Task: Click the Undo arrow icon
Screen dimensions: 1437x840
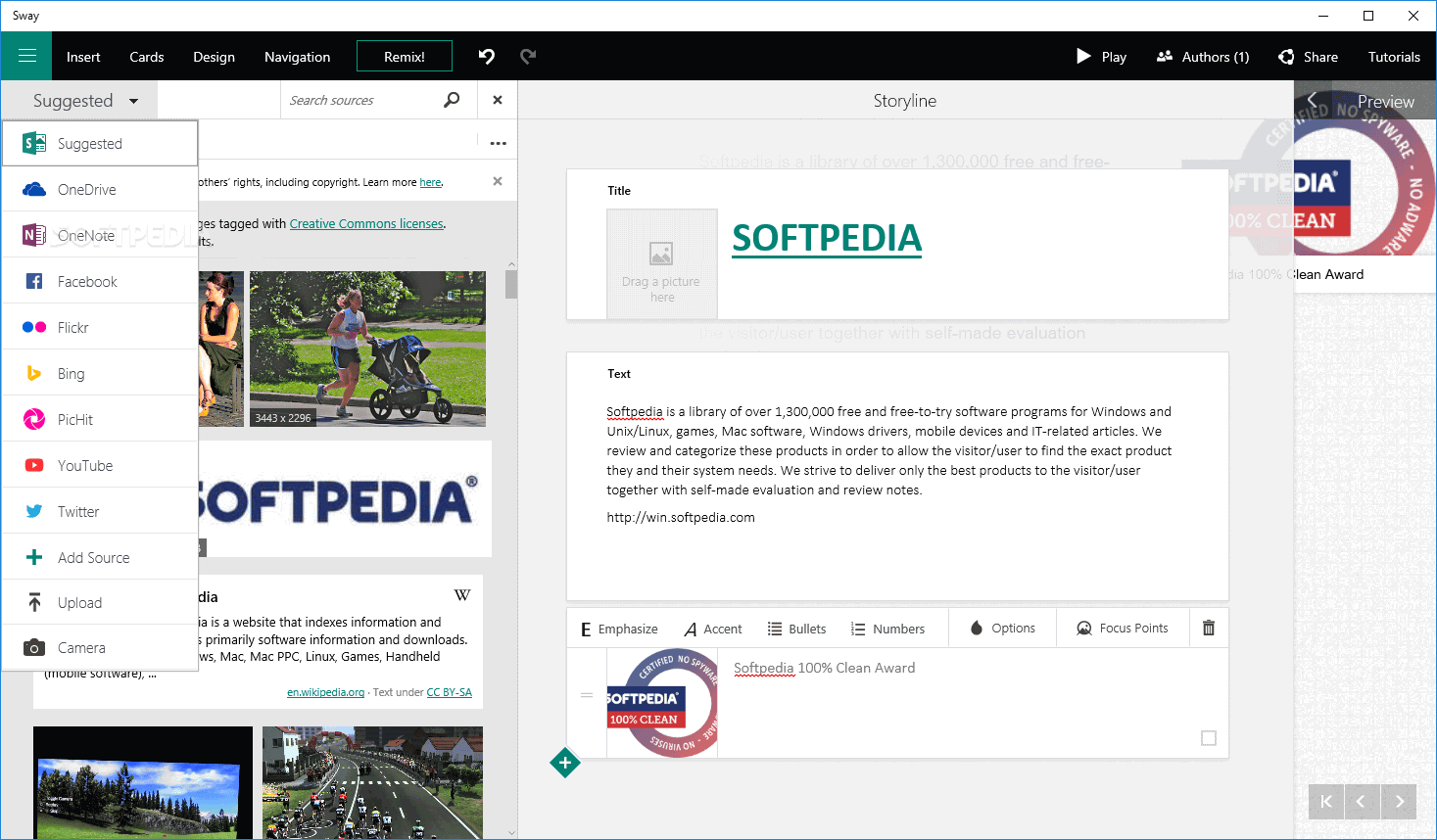Action: tap(487, 56)
